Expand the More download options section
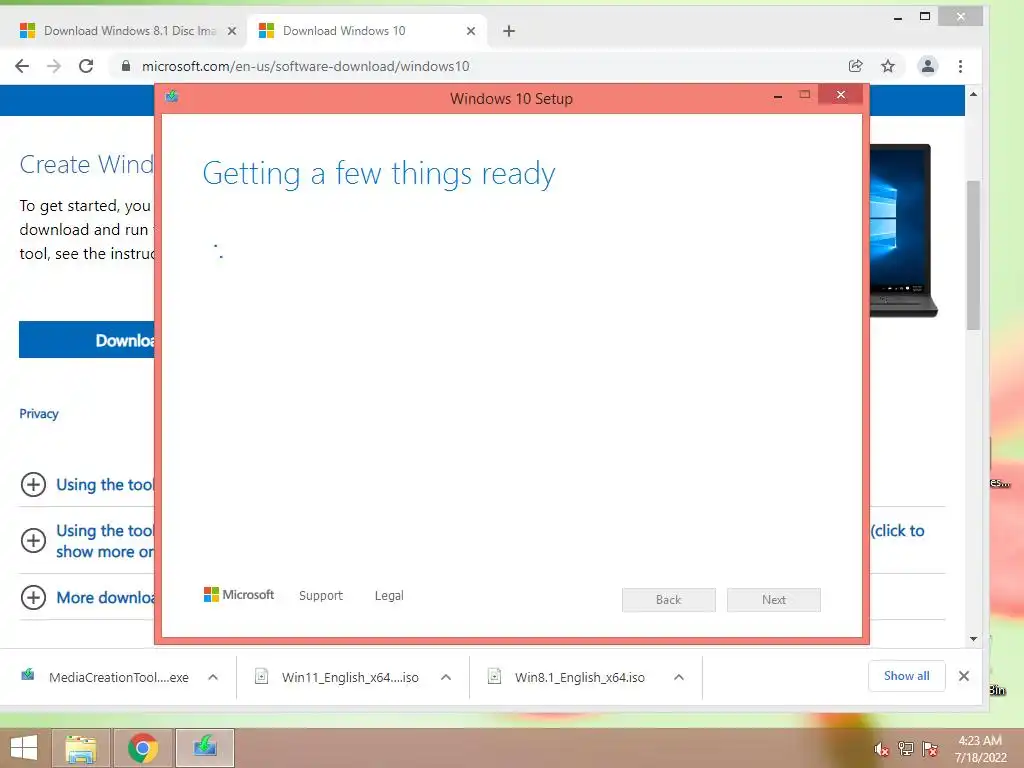Image resolution: width=1024 pixels, height=768 pixels. click(x=33, y=597)
